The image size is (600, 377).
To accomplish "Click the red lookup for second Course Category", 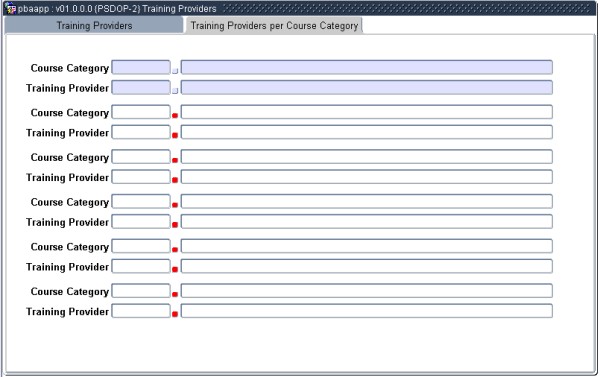I will [175, 115].
